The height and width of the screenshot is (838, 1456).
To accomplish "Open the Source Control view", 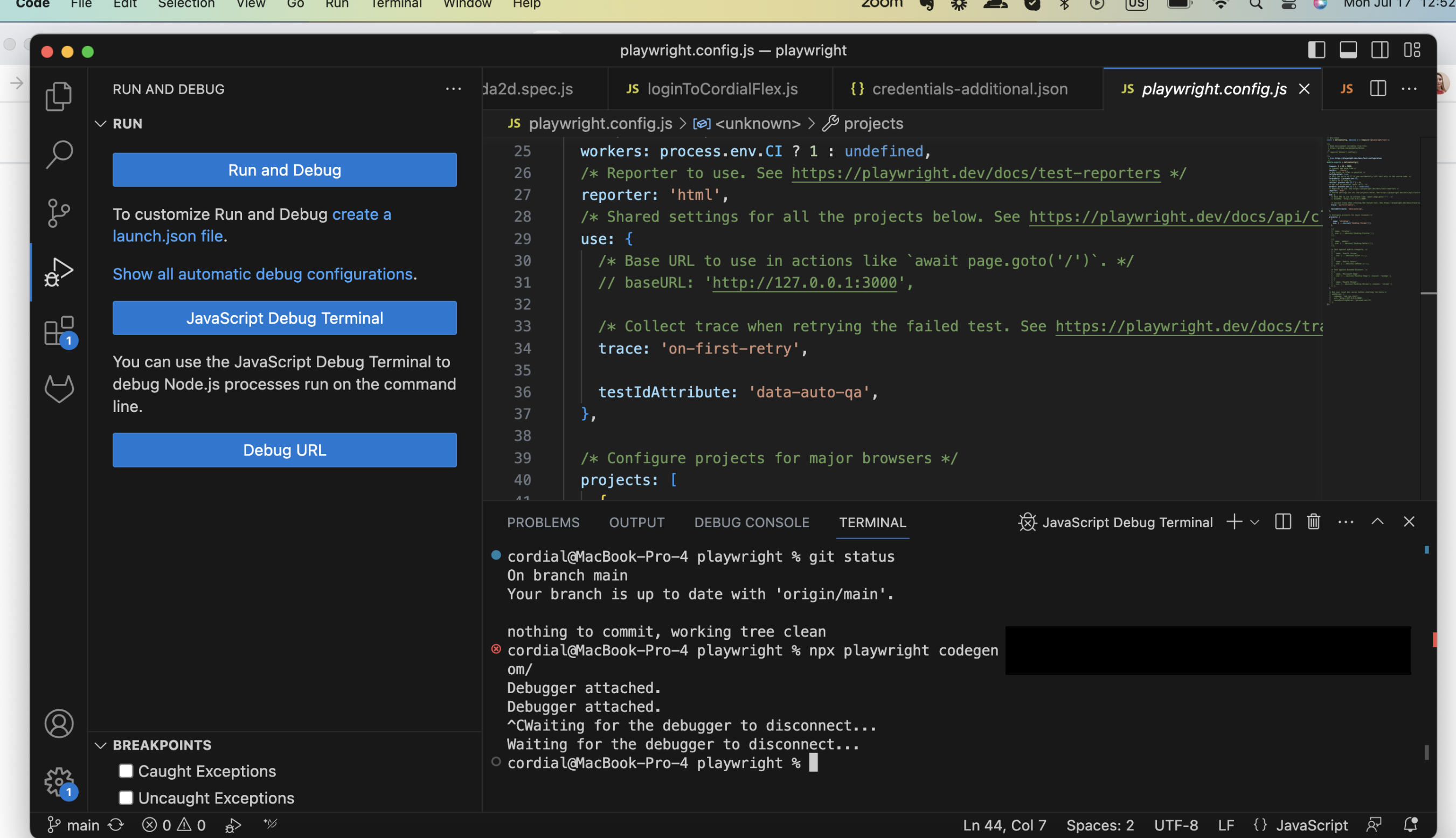I will click(58, 213).
